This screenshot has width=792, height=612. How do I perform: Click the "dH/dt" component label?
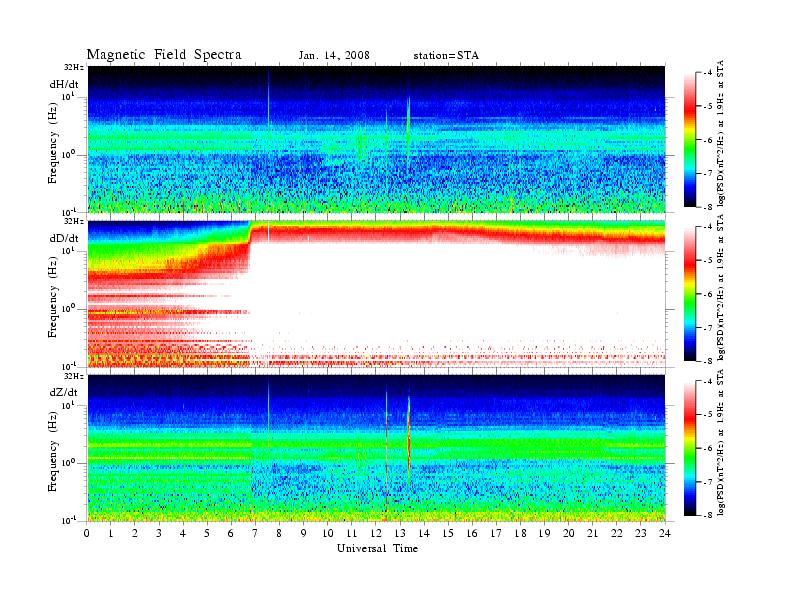coord(64,84)
